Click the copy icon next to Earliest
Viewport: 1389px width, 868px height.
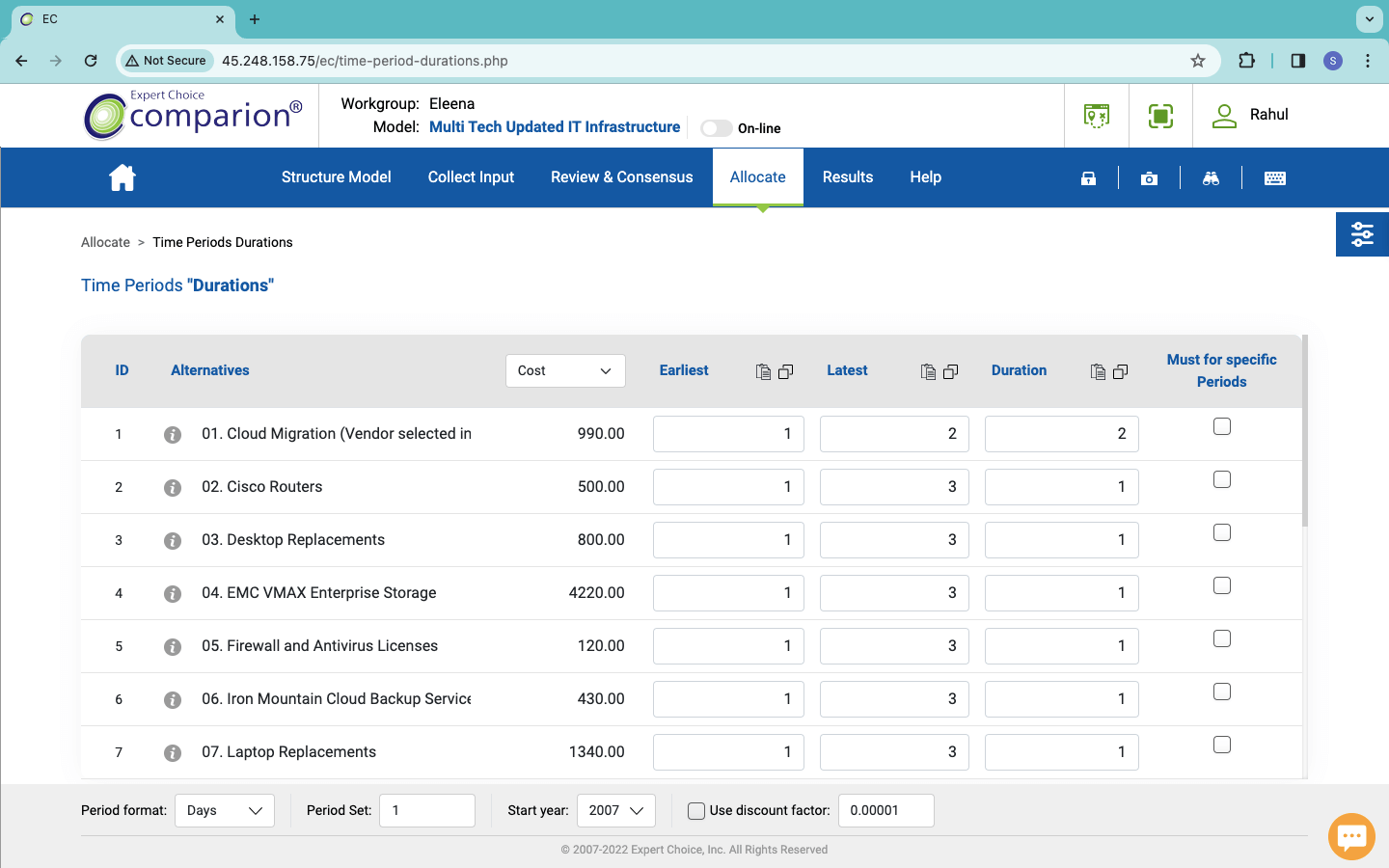[785, 371]
